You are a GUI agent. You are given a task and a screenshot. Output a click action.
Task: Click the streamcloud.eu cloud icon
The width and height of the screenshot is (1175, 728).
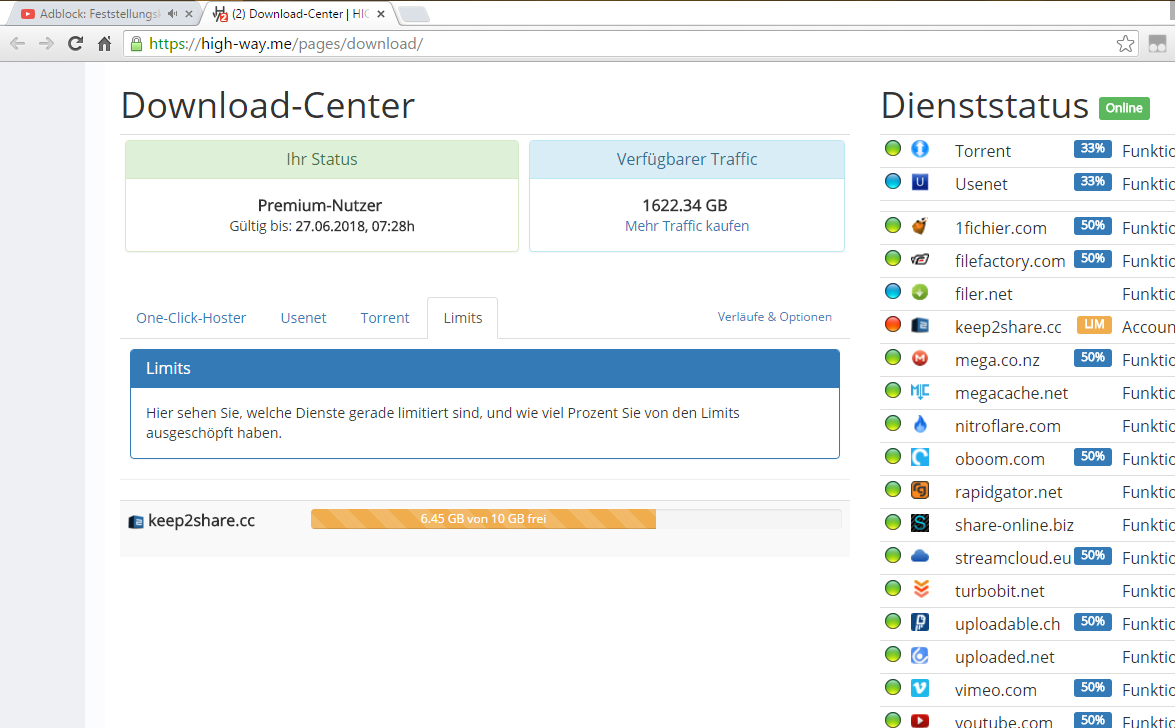(920, 556)
